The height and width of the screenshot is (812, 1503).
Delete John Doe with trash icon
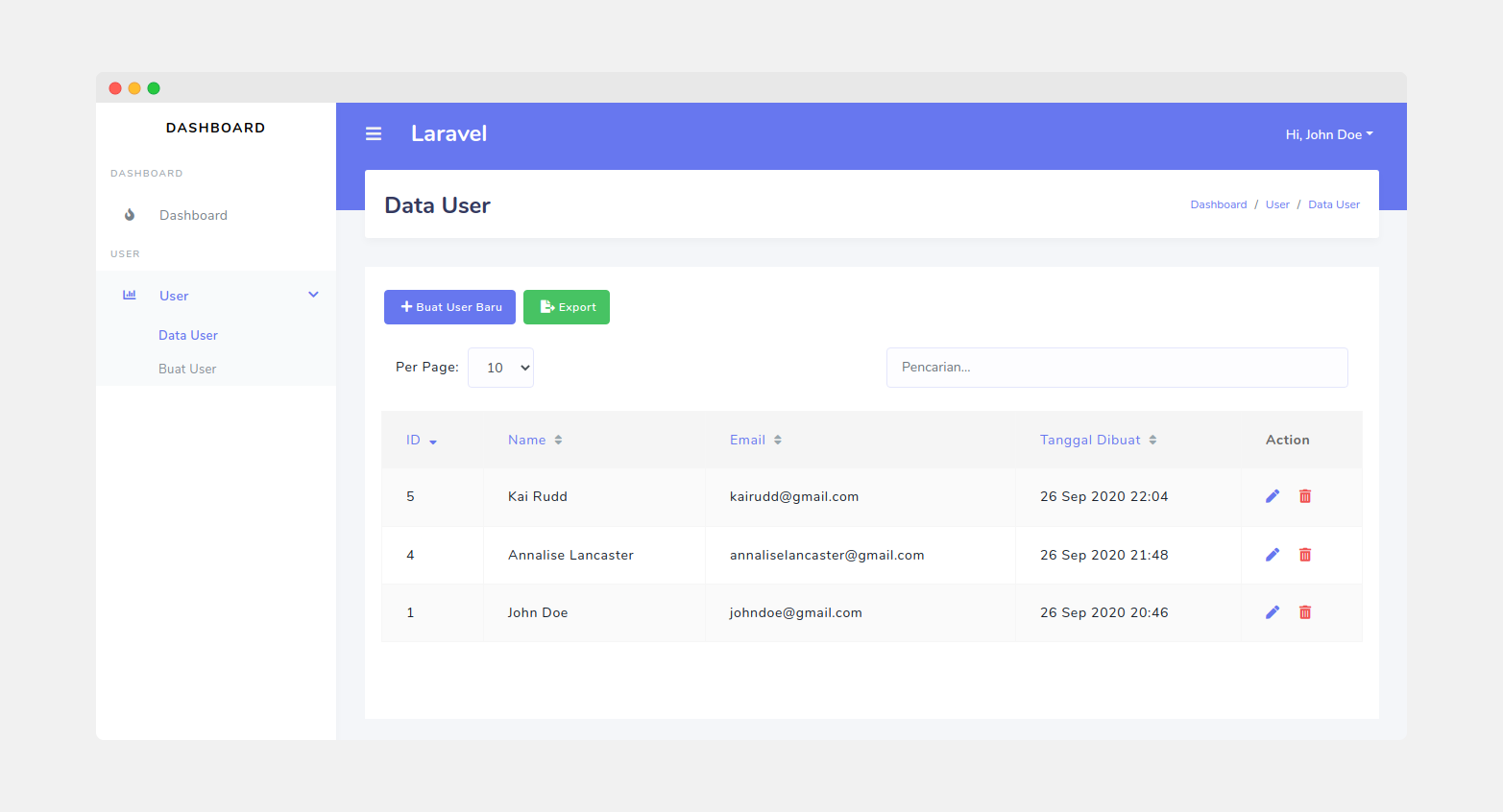(x=1305, y=612)
